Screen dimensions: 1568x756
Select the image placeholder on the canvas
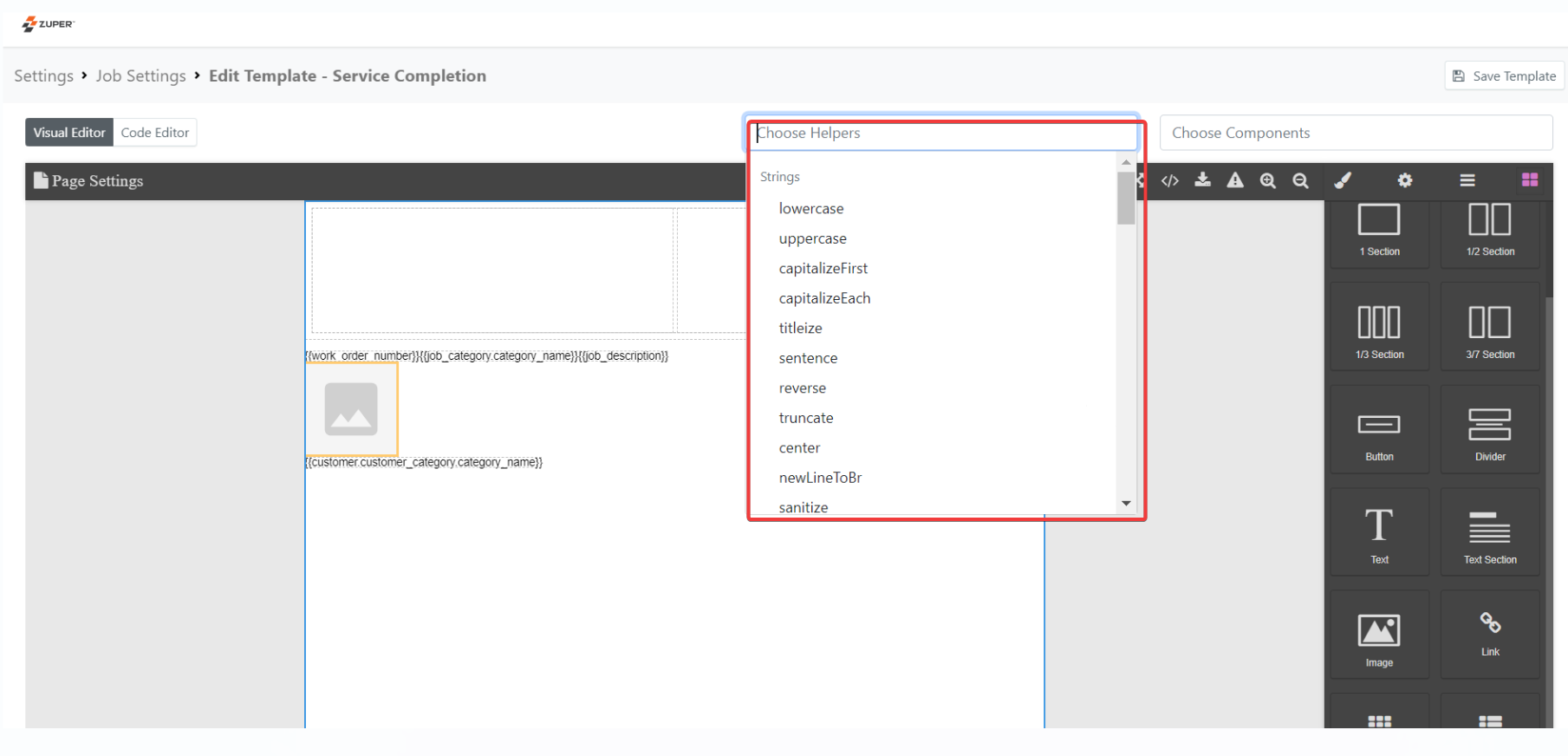click(x=351, y=409)
